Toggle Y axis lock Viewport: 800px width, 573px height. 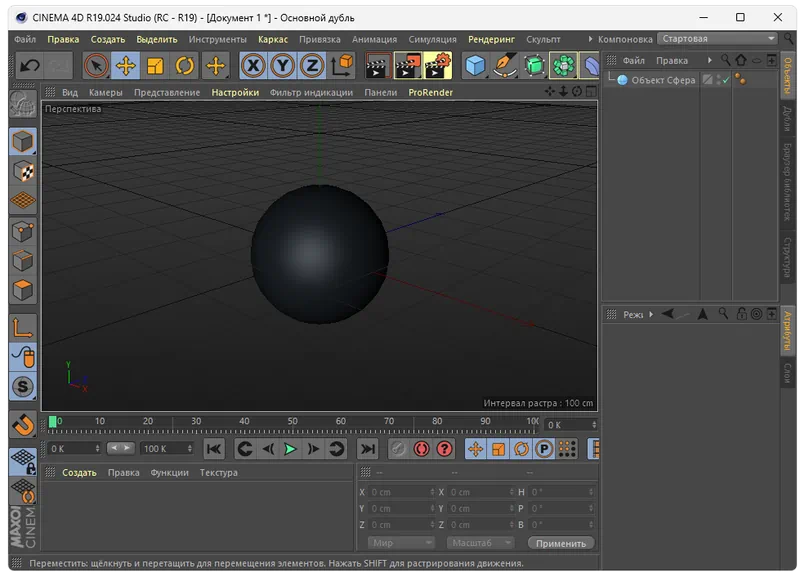coord(283,65)
